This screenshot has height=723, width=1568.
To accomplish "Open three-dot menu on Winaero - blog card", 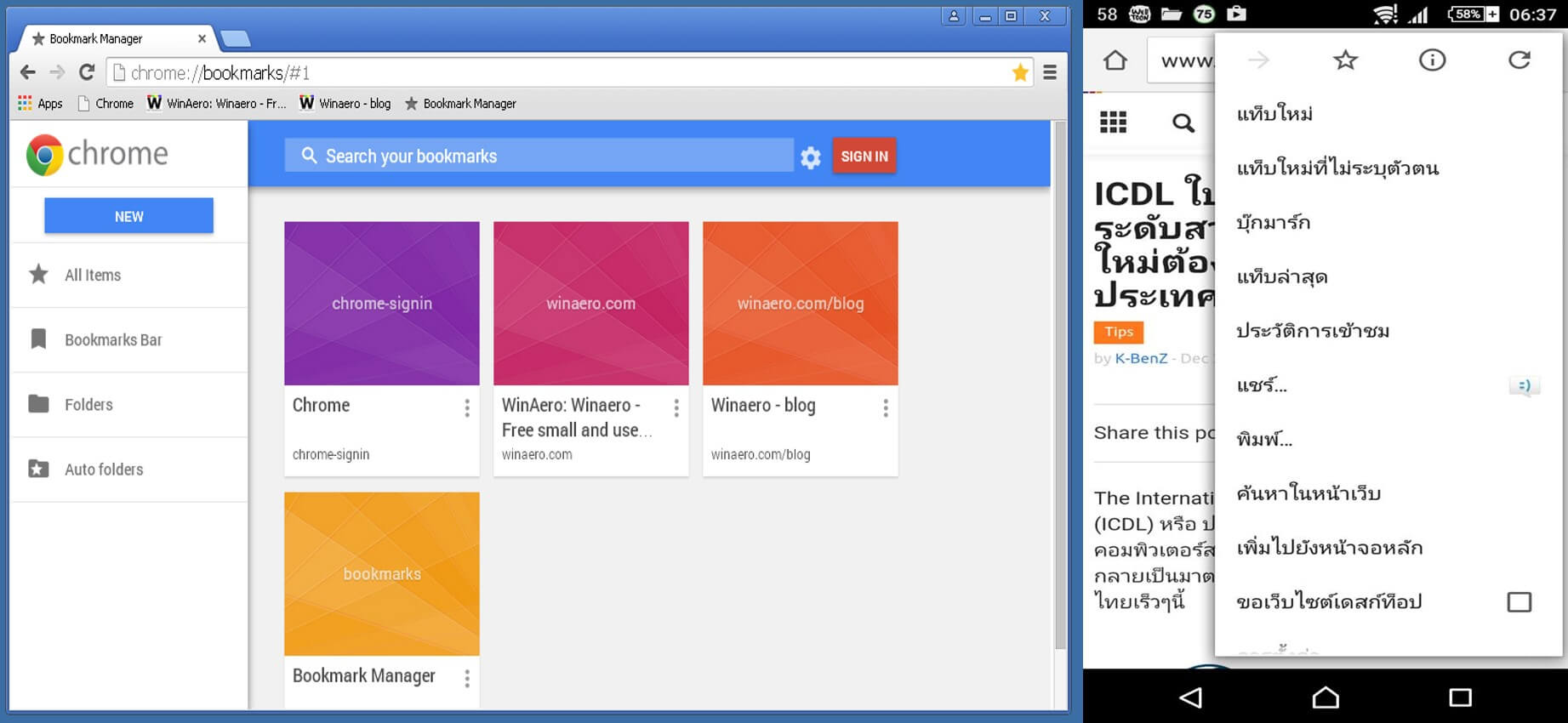I will pyautogui.click(x=886, y=408).
